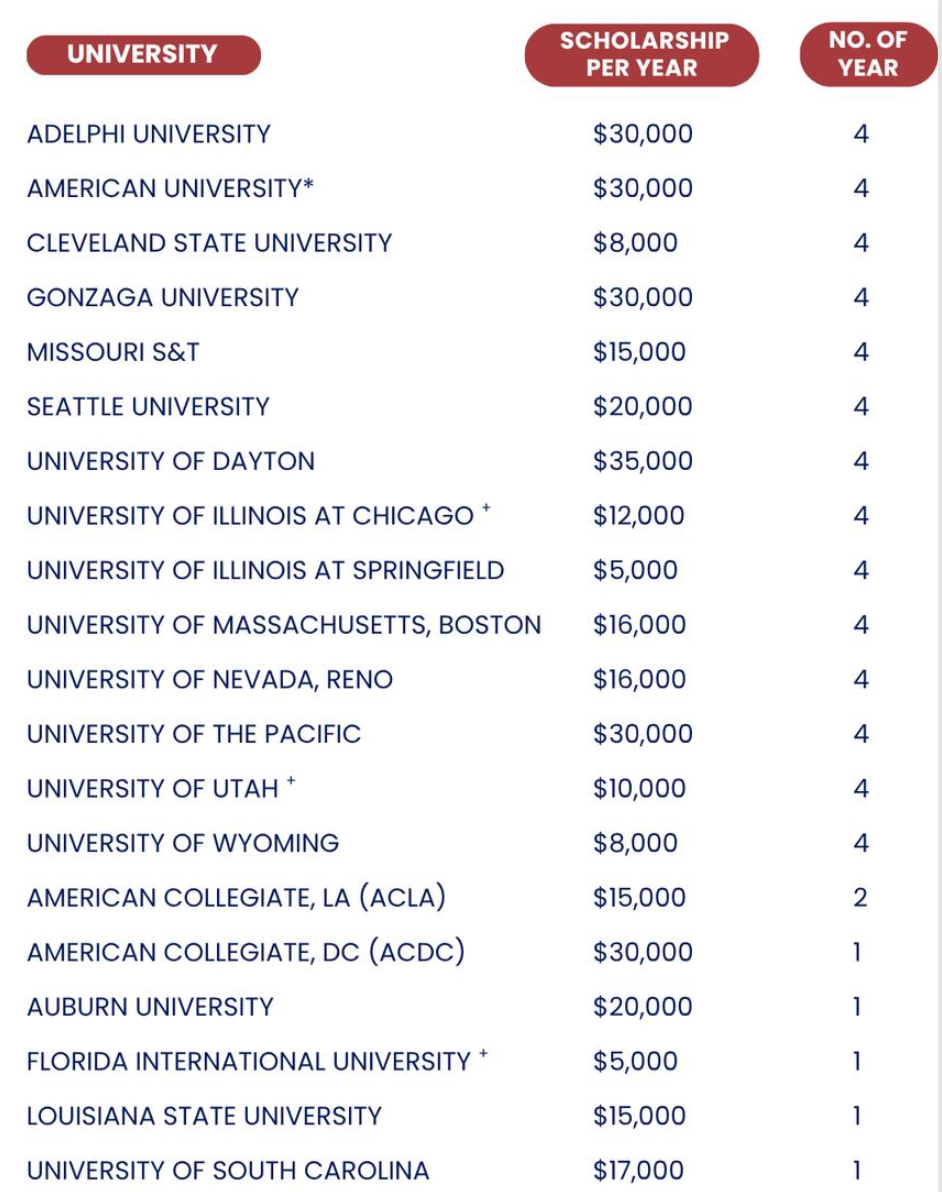Select Adelphi University row name
Screen dimensions: 942x1192
pyautogui.click(x=149, y=134)
